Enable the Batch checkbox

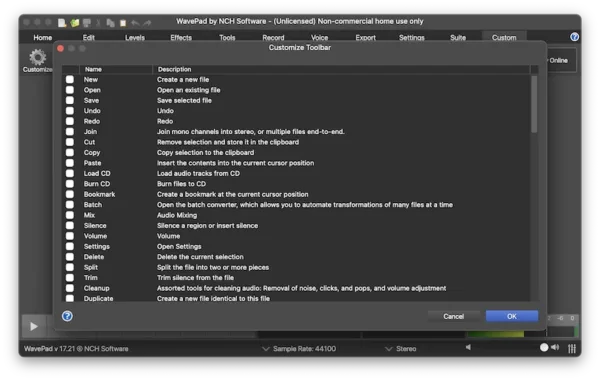tap(70, 205)
